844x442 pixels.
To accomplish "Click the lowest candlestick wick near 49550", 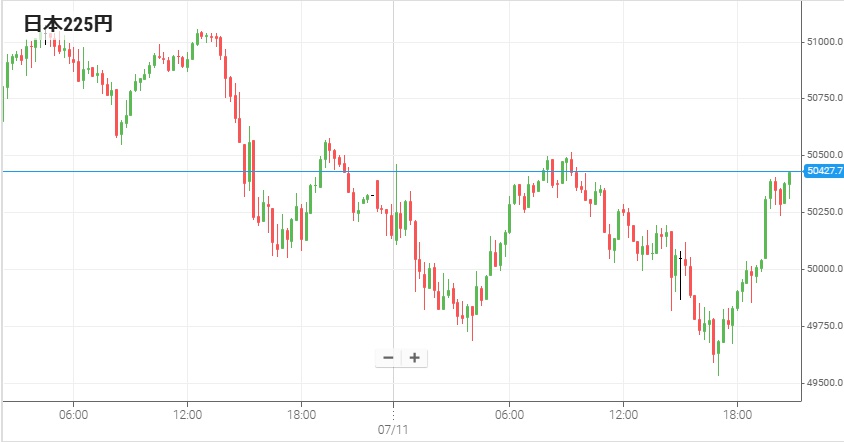I will click(718, 368).
